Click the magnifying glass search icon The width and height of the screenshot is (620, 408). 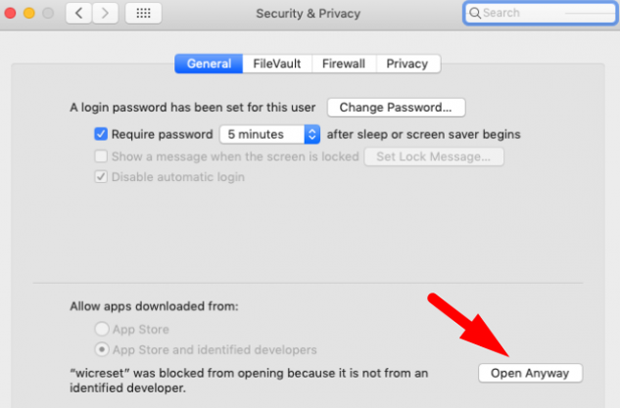pos(475,13)
